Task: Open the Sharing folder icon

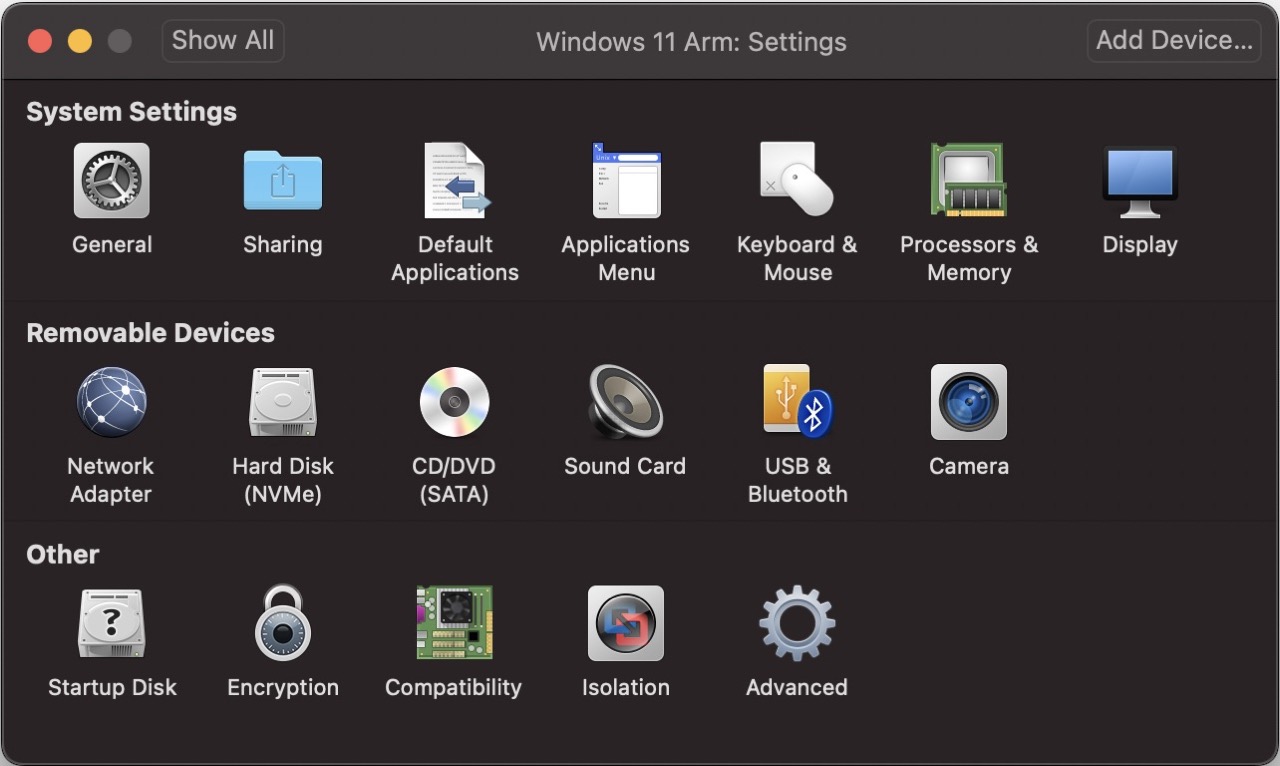Action: [283, 180]
